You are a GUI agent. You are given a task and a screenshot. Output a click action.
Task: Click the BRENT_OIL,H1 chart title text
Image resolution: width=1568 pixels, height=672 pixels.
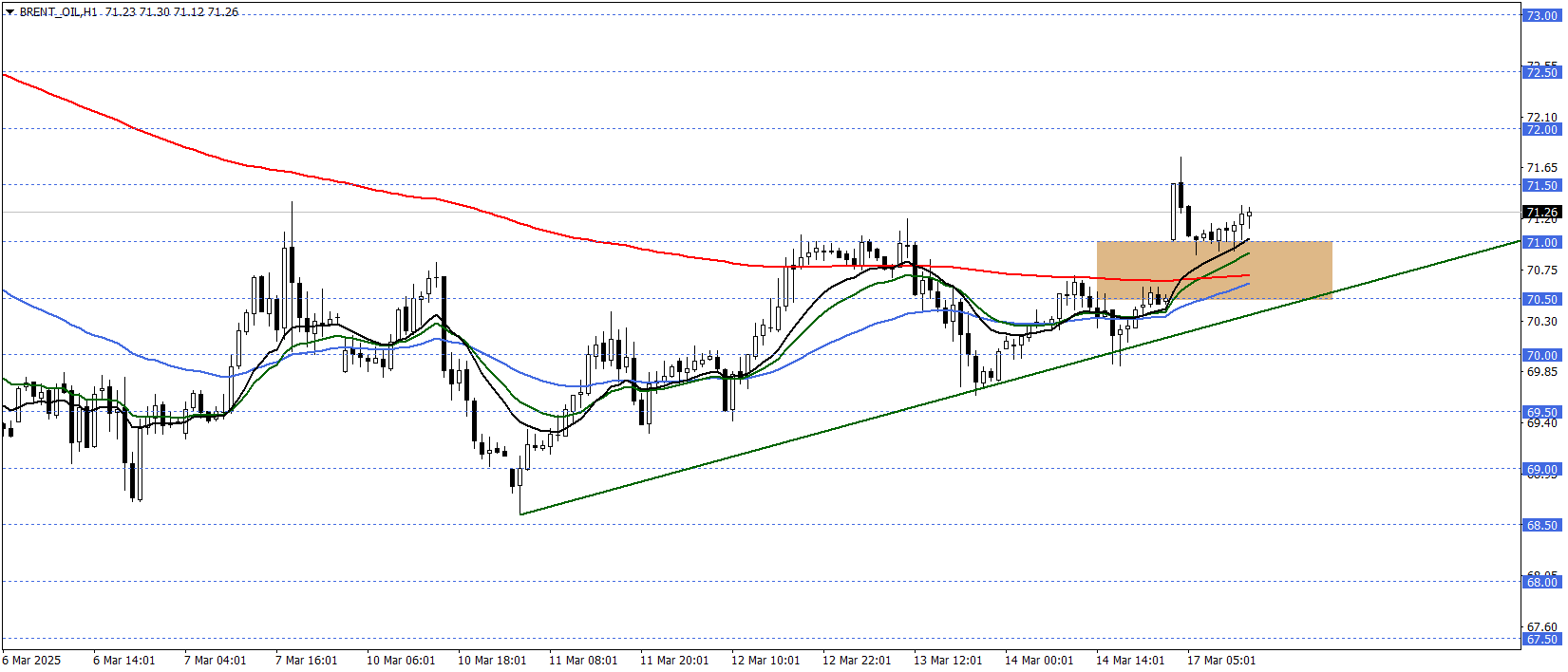(x=58, y=12)
